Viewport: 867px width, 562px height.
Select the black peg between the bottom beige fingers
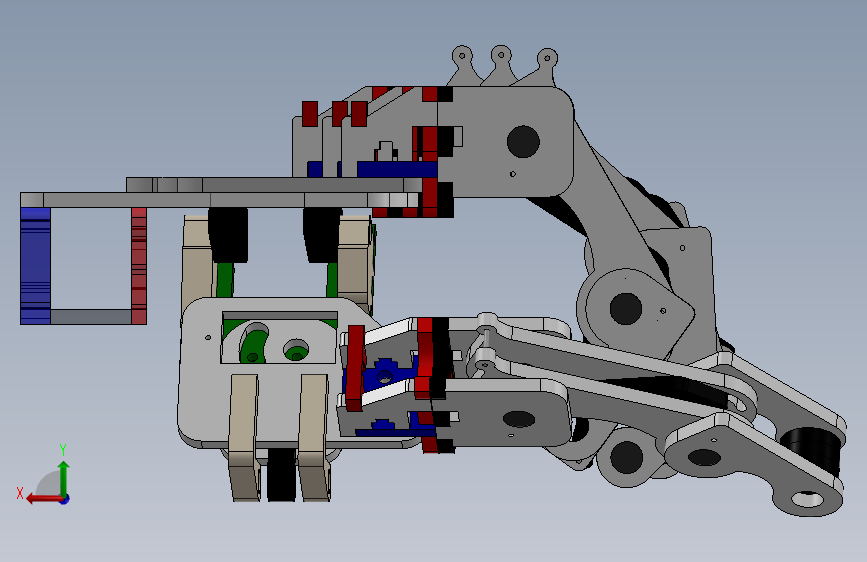[x=281, y=475]
